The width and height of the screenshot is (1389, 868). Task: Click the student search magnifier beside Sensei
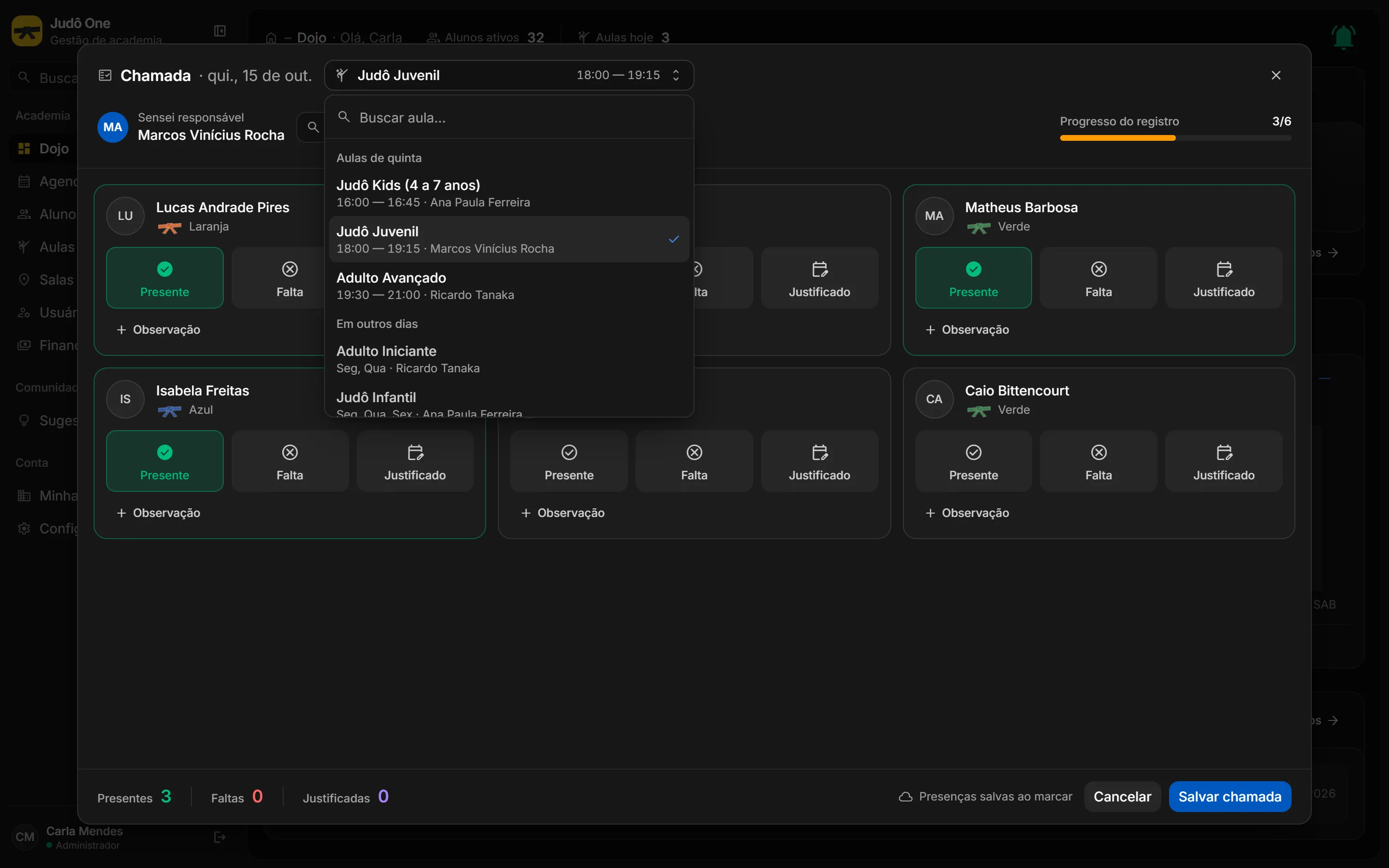coord(313,127)
